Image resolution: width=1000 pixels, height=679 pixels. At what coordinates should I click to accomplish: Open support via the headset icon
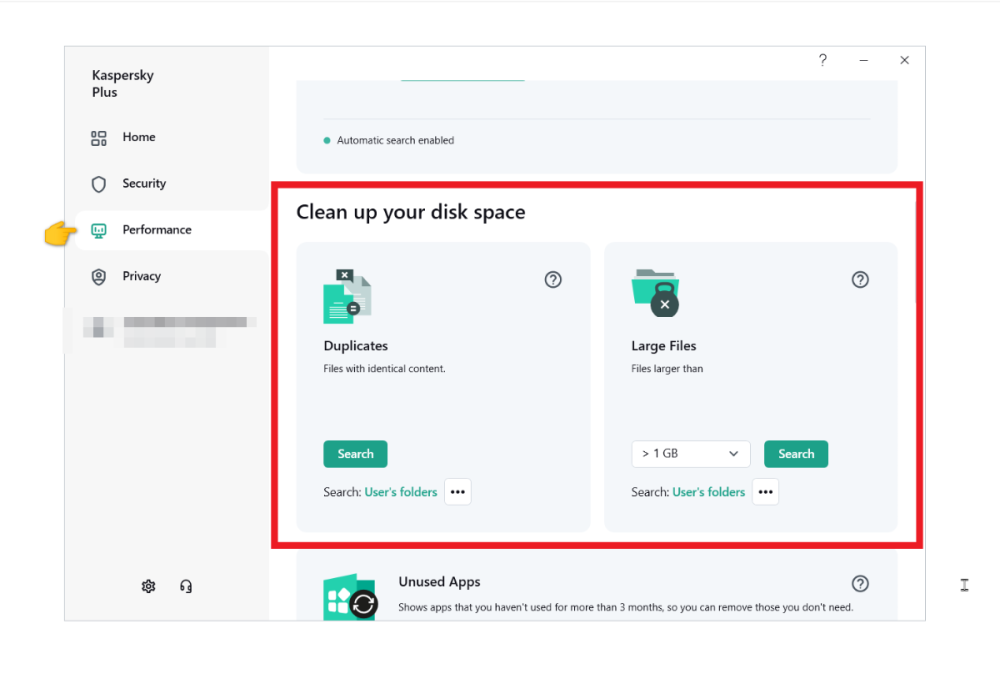[186, 586]
